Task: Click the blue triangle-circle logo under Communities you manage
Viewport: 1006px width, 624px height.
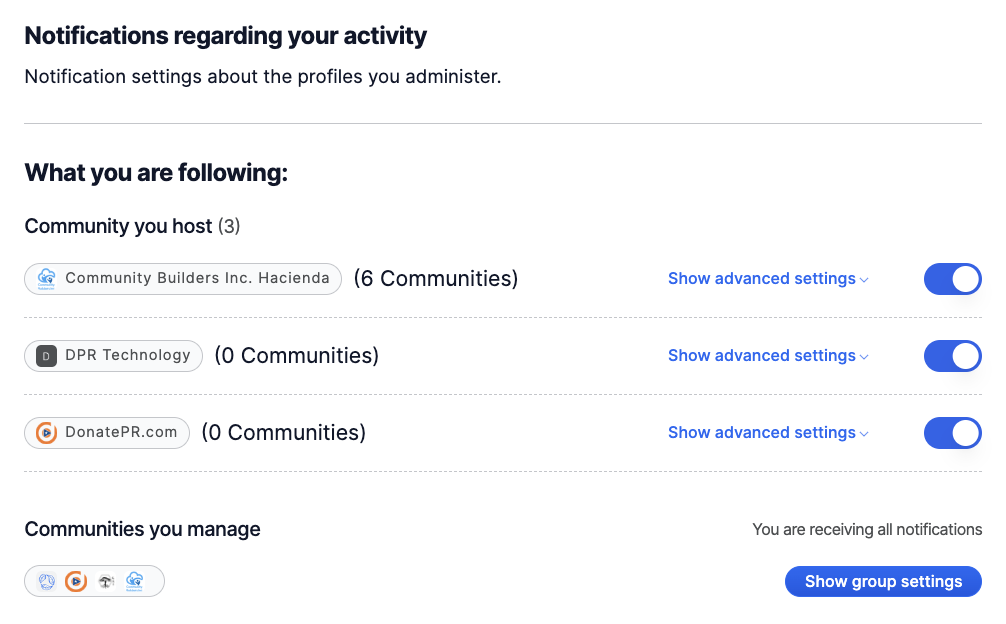Action: [46, 581]
